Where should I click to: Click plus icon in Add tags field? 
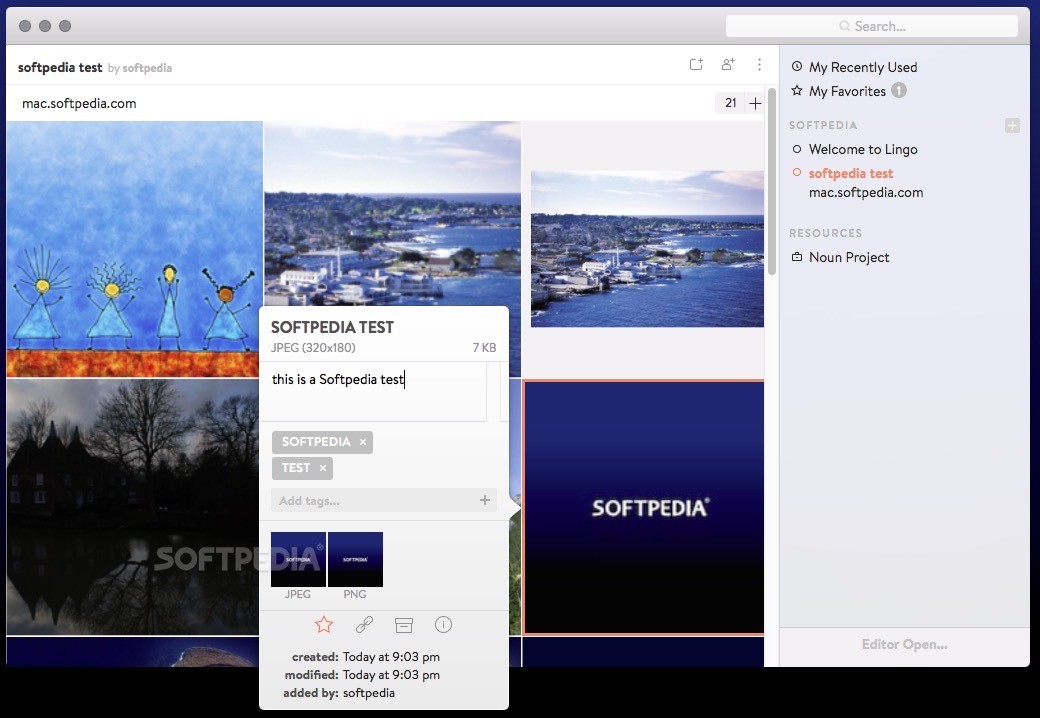(485, 501)
